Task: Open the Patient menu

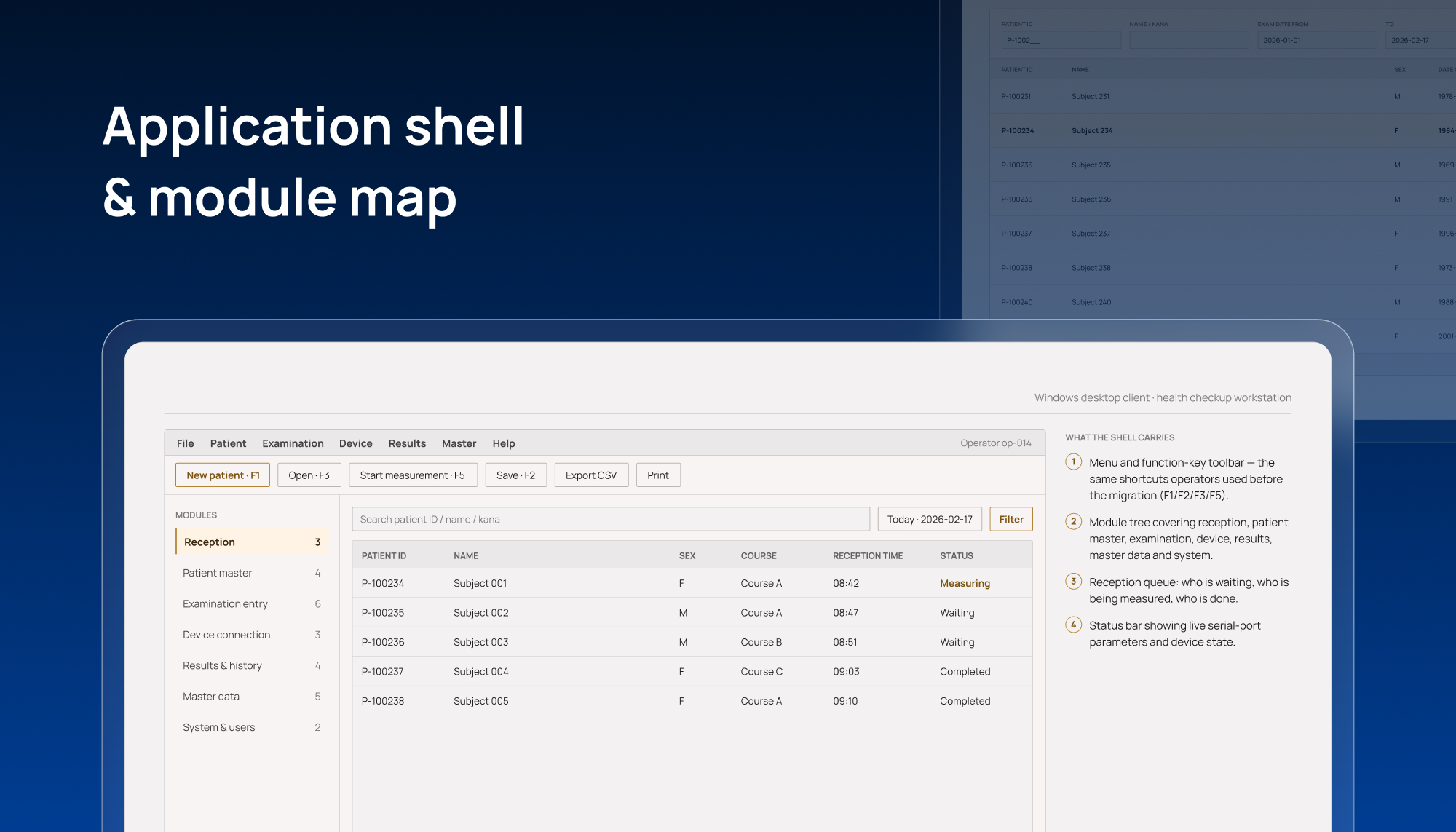Action: coord(228,443)
